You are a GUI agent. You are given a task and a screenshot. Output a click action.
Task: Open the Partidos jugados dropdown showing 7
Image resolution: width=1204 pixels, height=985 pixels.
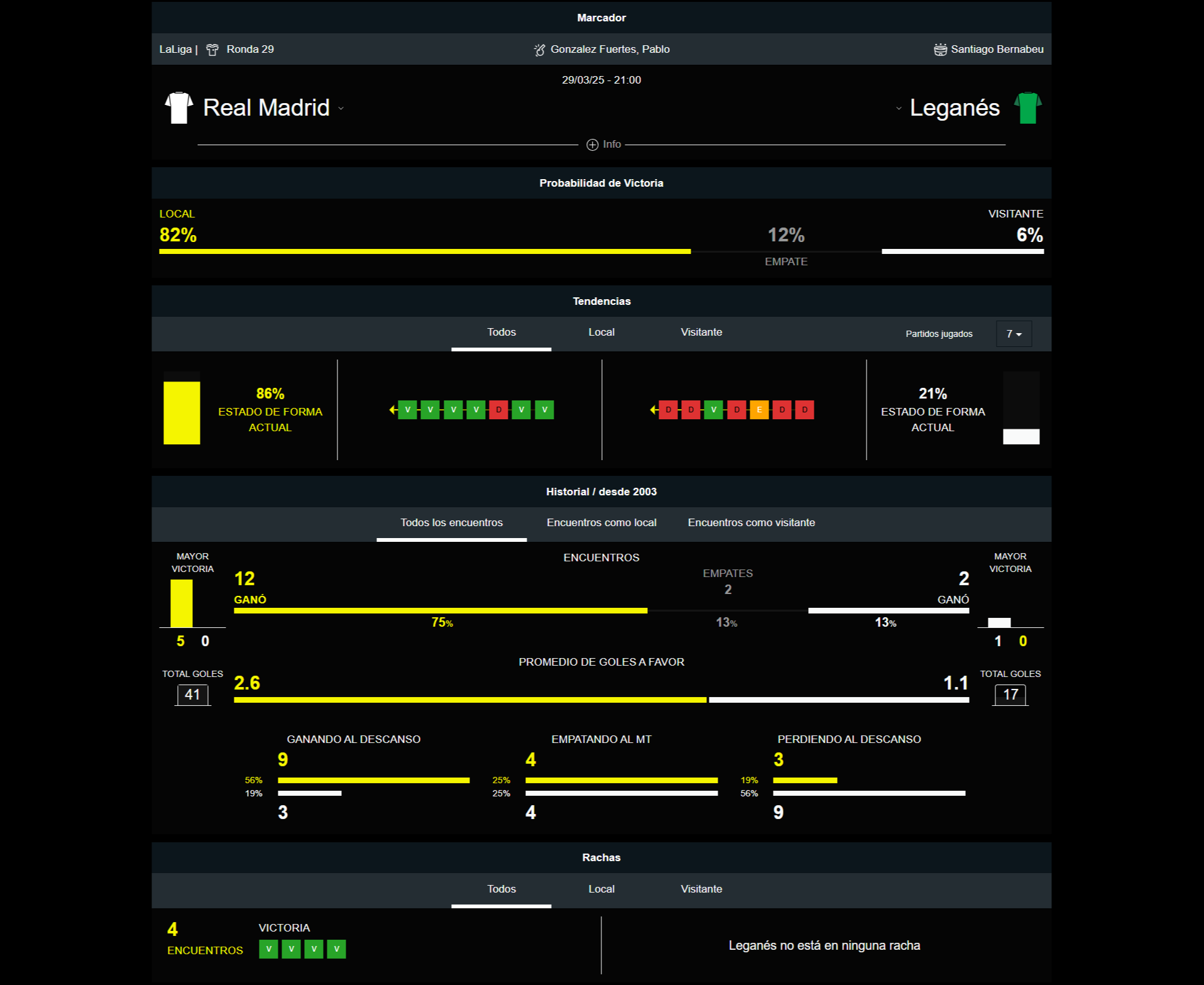click(1013, 334)
